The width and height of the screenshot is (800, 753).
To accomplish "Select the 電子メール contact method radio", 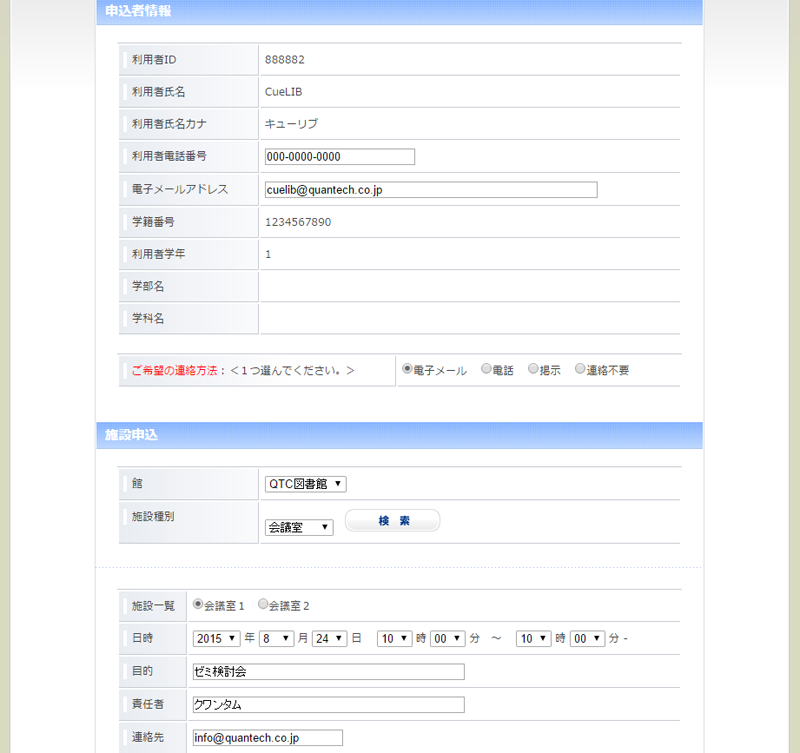I will (x=407, y=368).
